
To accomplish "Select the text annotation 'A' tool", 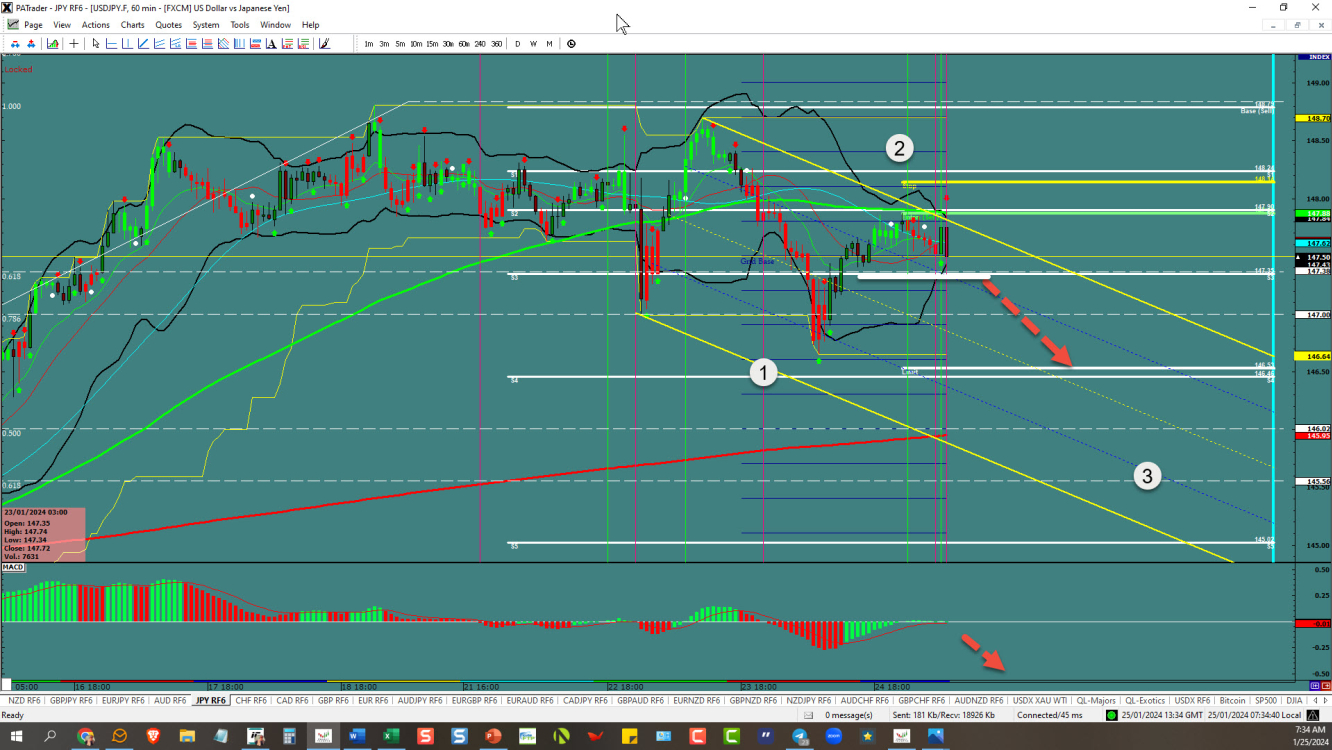I will (271, 44).
